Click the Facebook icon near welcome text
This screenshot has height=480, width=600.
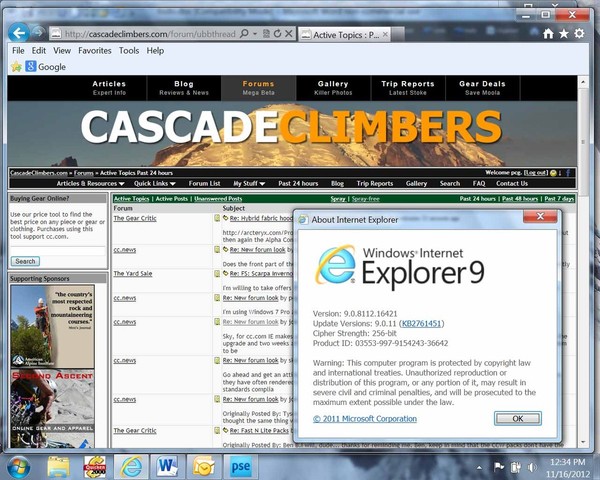568,173
